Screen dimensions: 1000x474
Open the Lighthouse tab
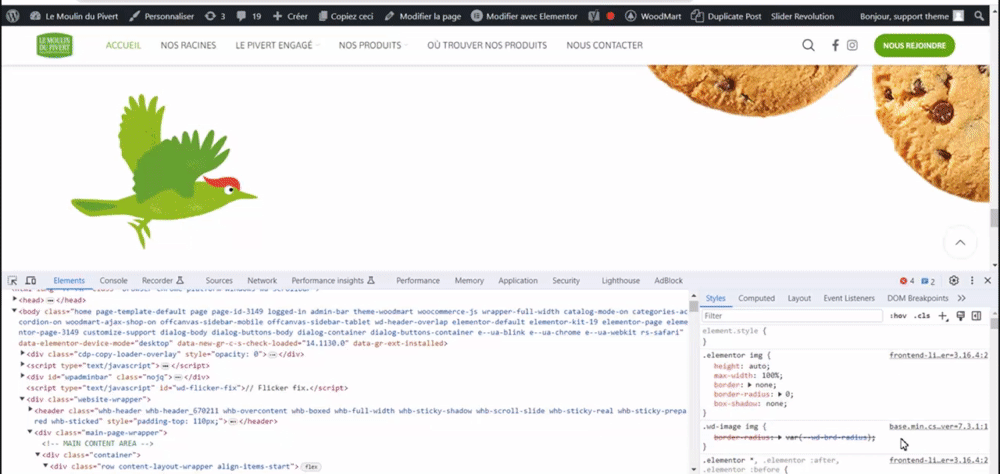[621, 281]
